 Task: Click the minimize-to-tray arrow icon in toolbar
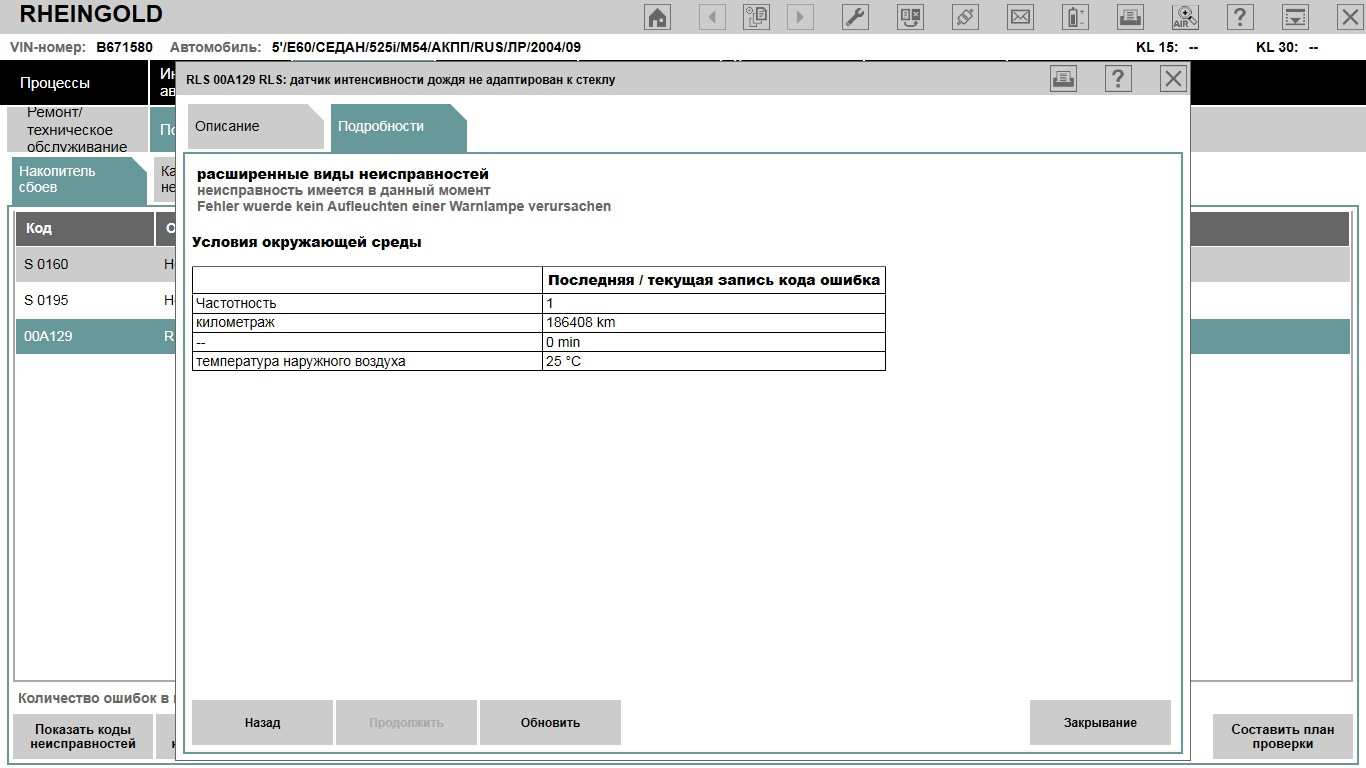[1295, 17]
